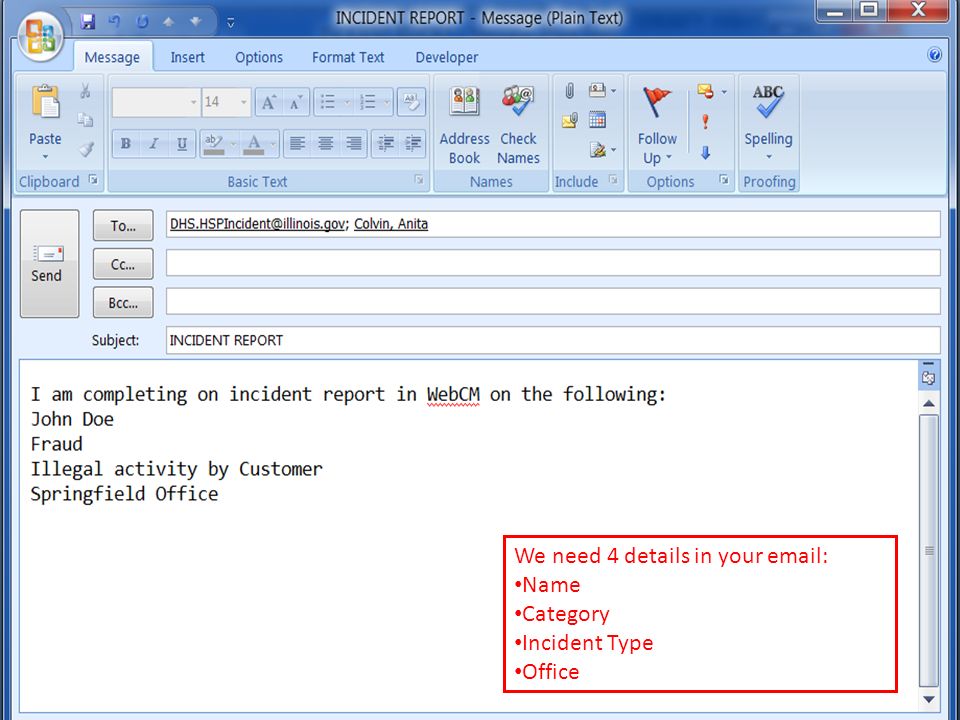Click the Cc... button
Screen dimensions: 960x720
tap(123, 264)
